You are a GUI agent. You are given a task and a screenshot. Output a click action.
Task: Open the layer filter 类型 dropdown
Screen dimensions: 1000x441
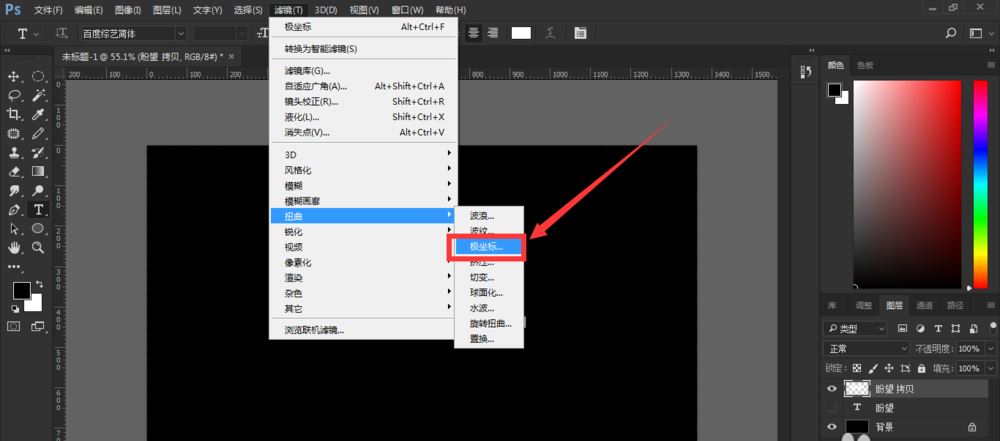(x=855, y=329)
